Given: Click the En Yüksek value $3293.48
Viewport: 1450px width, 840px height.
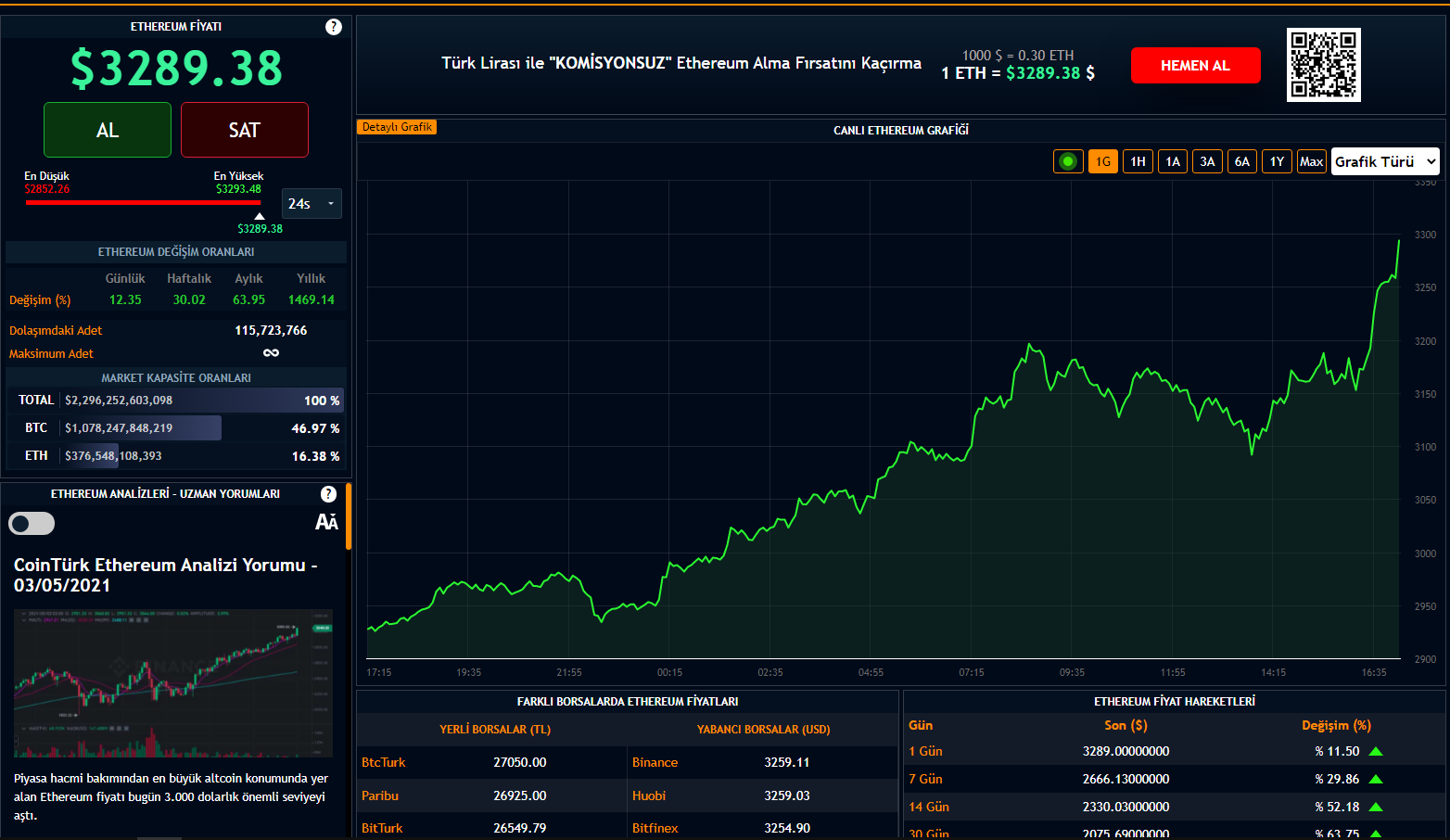Looking at the screenshot, I should click(238, 189).
